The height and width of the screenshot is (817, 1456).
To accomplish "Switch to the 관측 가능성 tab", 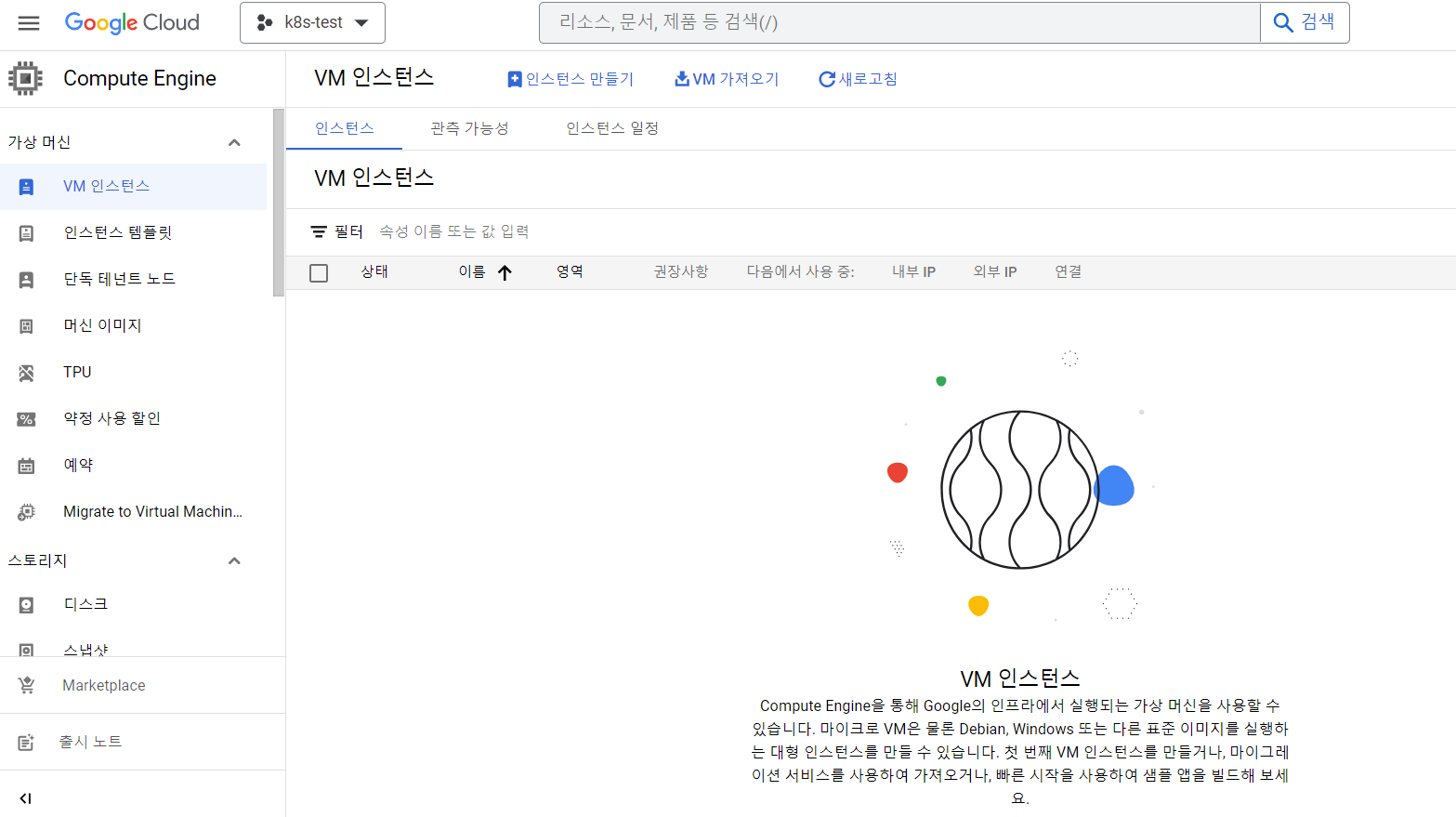I will point(469,128).
